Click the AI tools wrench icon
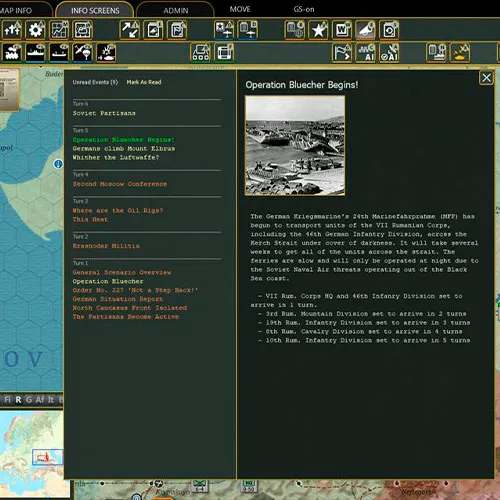This screenshot has width=500, height=500. pos(389,53)
